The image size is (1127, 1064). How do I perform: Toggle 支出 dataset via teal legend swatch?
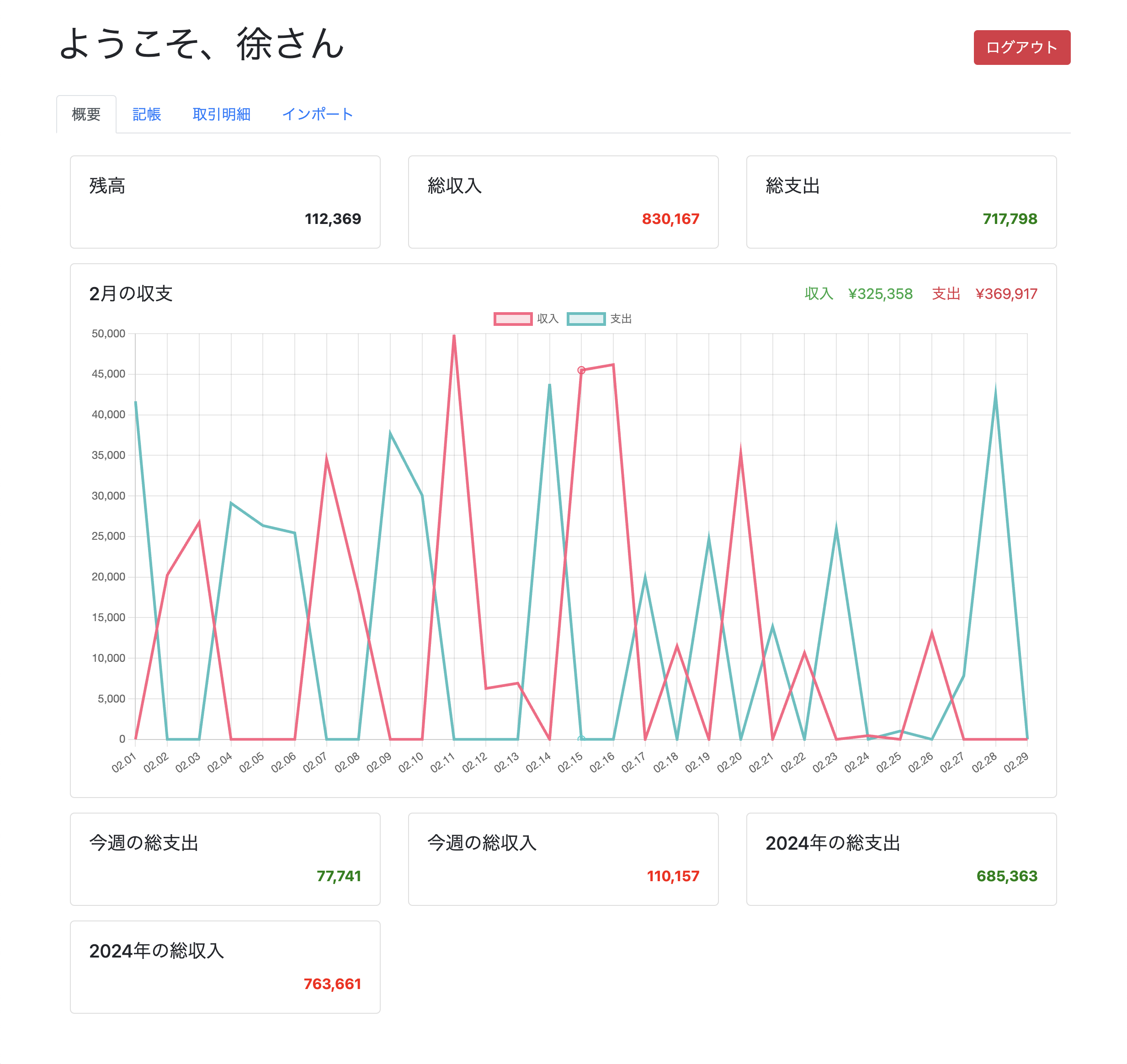pyautogui.click(x=586, y=319)
